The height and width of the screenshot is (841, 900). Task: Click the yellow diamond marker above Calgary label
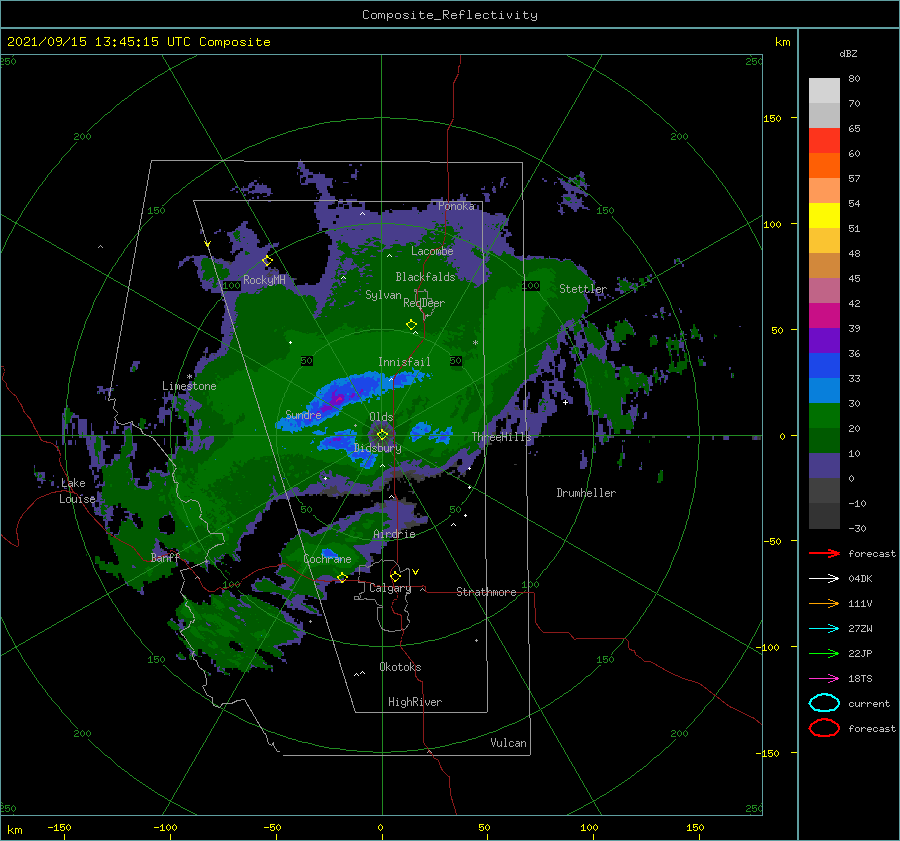[395, 576]
